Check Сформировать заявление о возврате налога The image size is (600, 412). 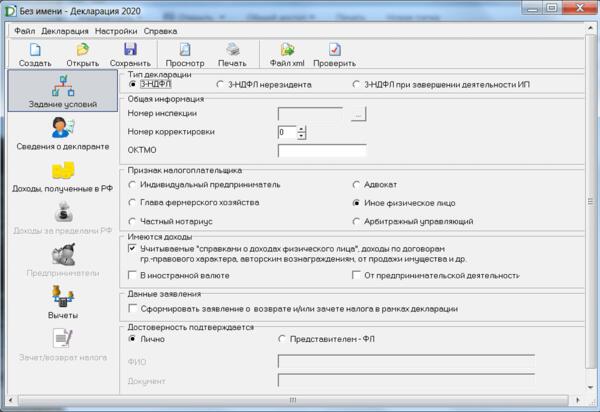point(133,309)
